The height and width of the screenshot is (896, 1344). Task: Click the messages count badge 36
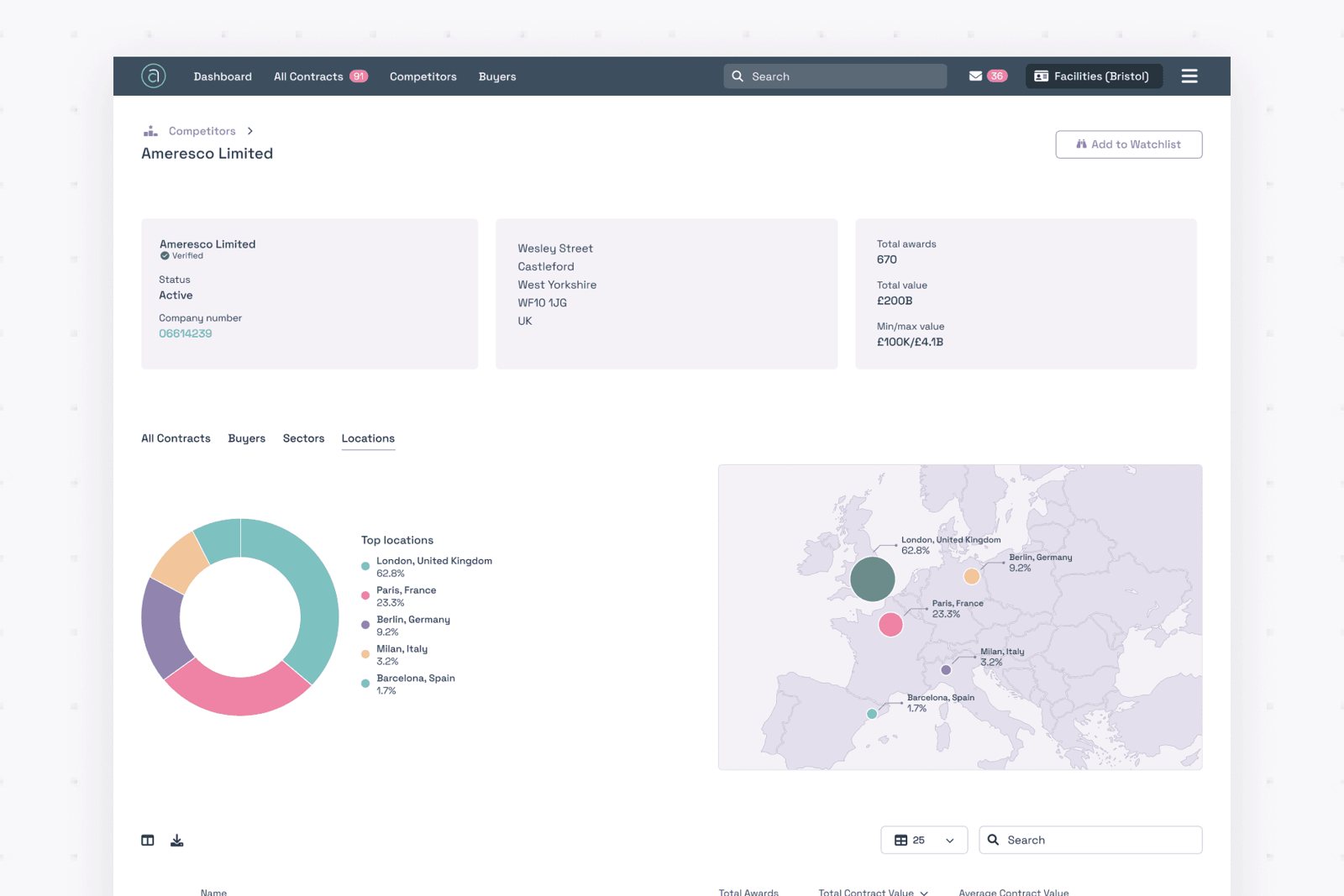click(997, 76)
